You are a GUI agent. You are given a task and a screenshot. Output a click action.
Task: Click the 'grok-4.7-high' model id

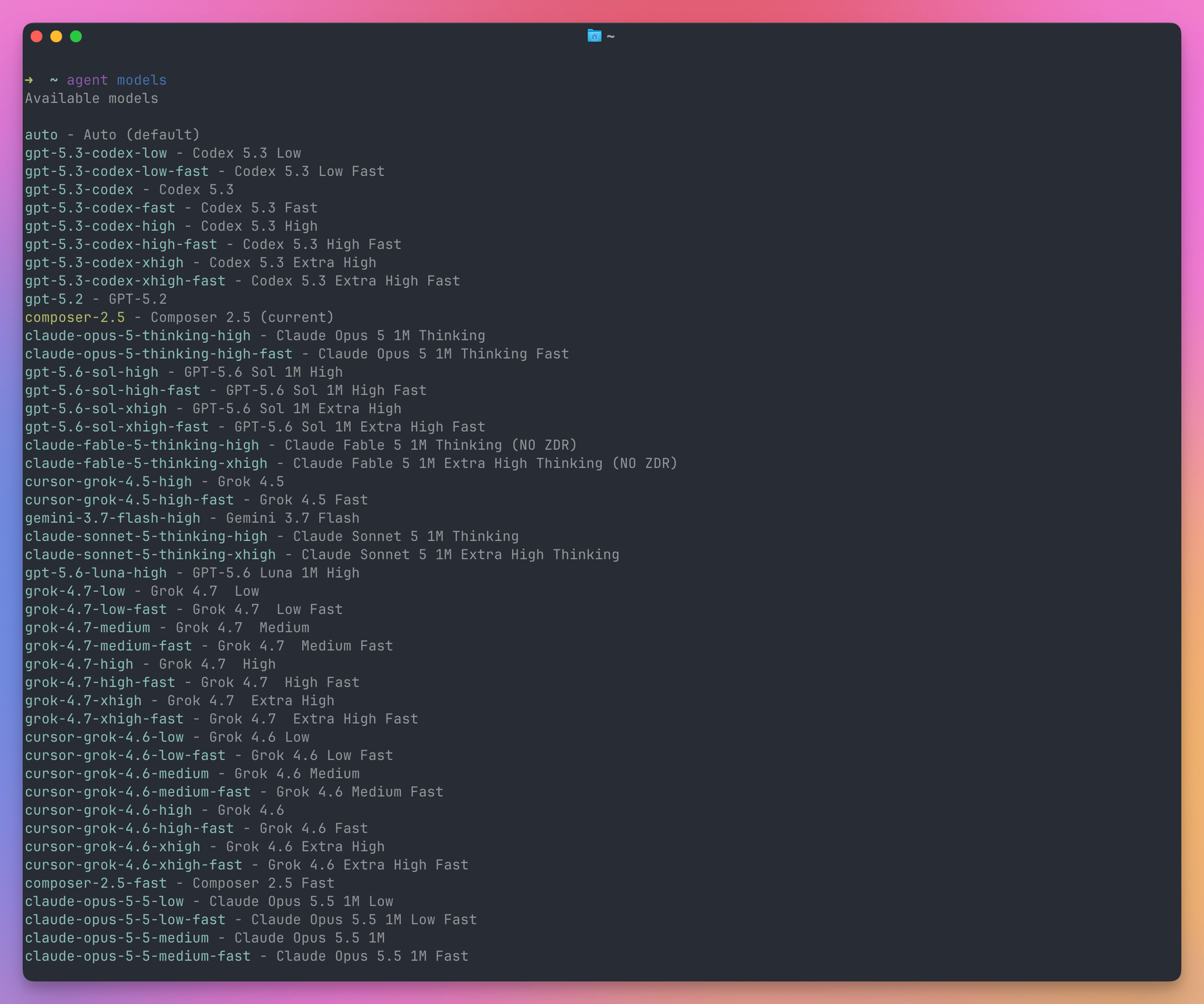(x=79, y=664)
